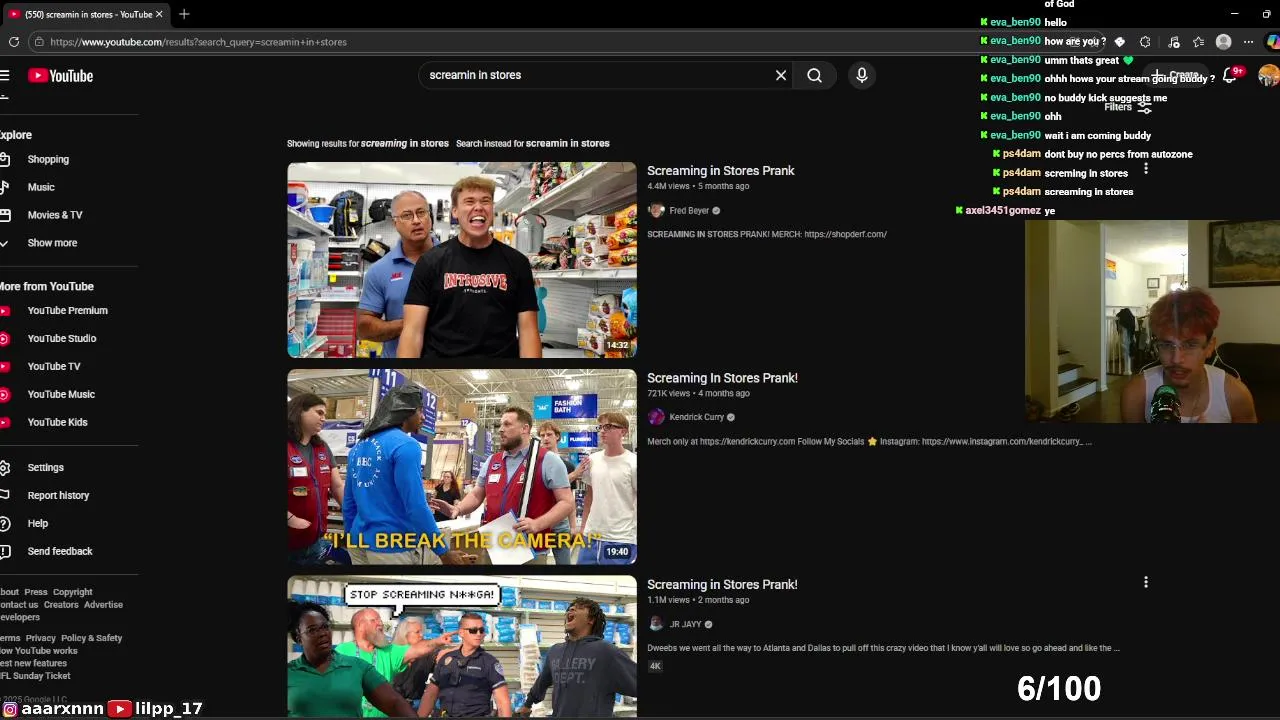Screen dimensions: 1280x720
Task: Click Kendrick Curry channel avatar
Action: tap(656, 417)
